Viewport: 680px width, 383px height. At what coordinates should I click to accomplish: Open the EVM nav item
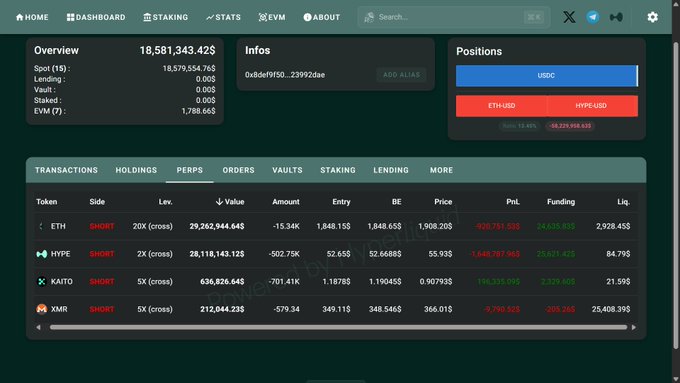[272, 17]
